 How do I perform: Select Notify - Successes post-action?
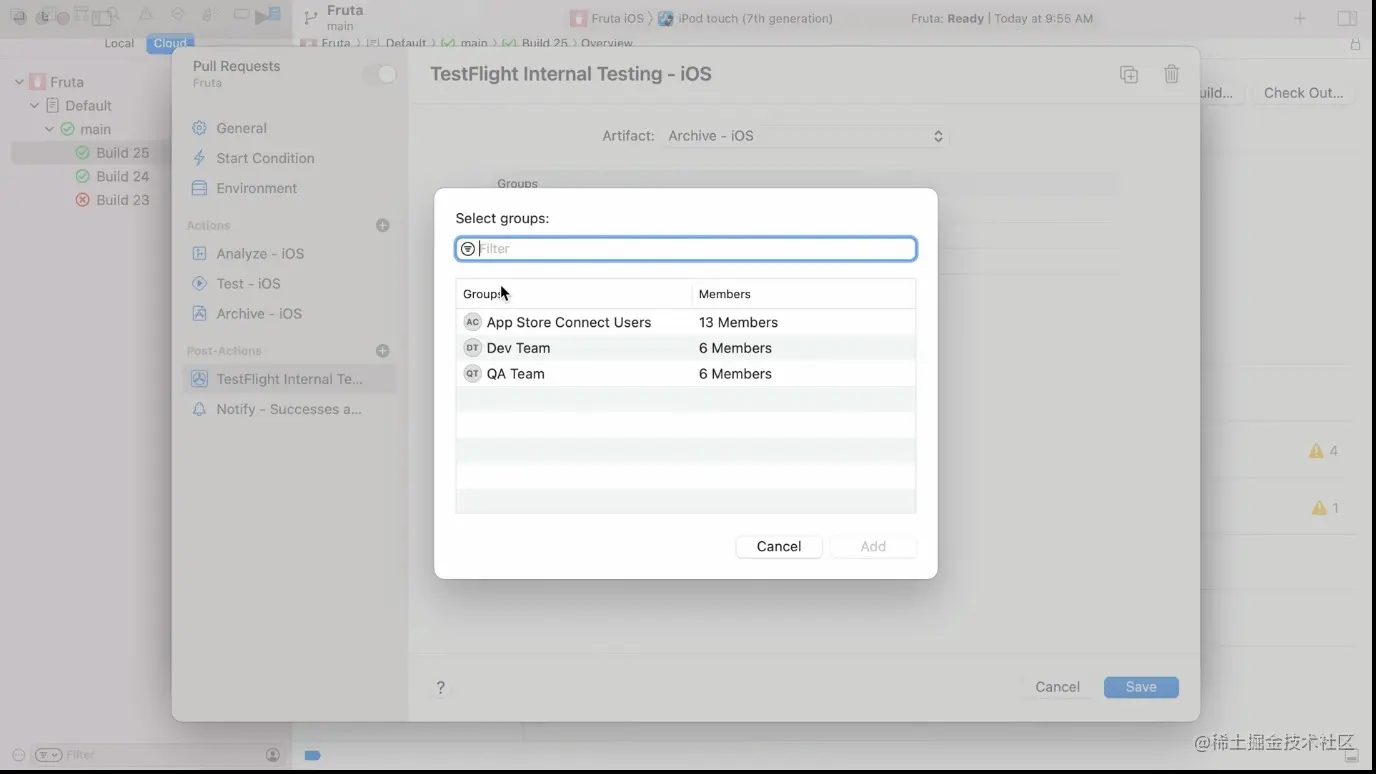[x=290, y=409]
